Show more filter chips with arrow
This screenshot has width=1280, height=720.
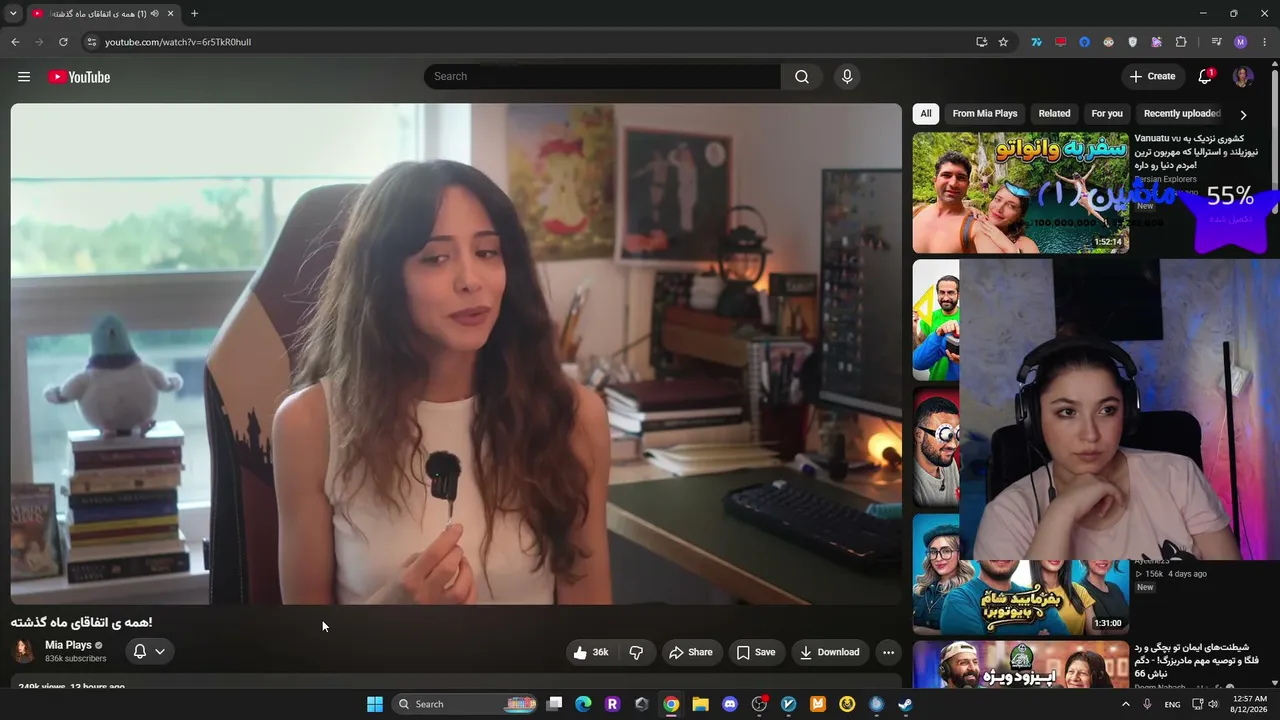(1243, 115)
